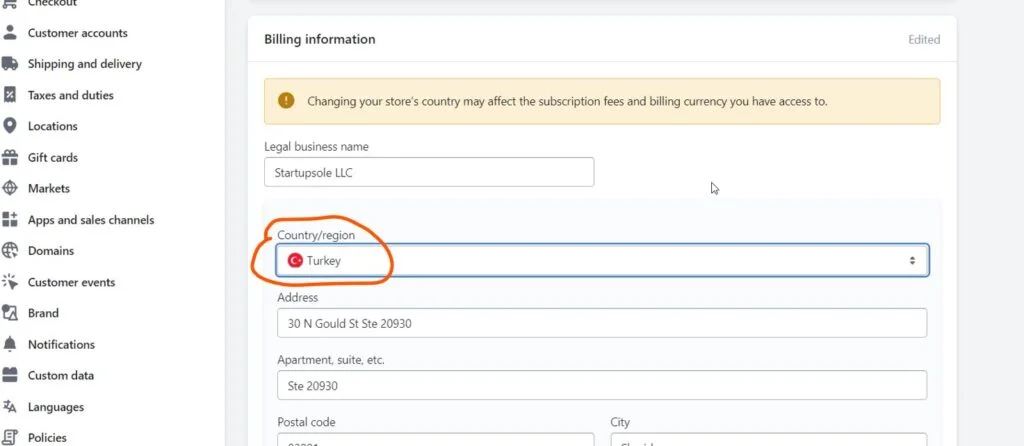Click the Apartment, suite field
The width and height of the screenshot is (1024, 446).
click(x=601, y=385)
